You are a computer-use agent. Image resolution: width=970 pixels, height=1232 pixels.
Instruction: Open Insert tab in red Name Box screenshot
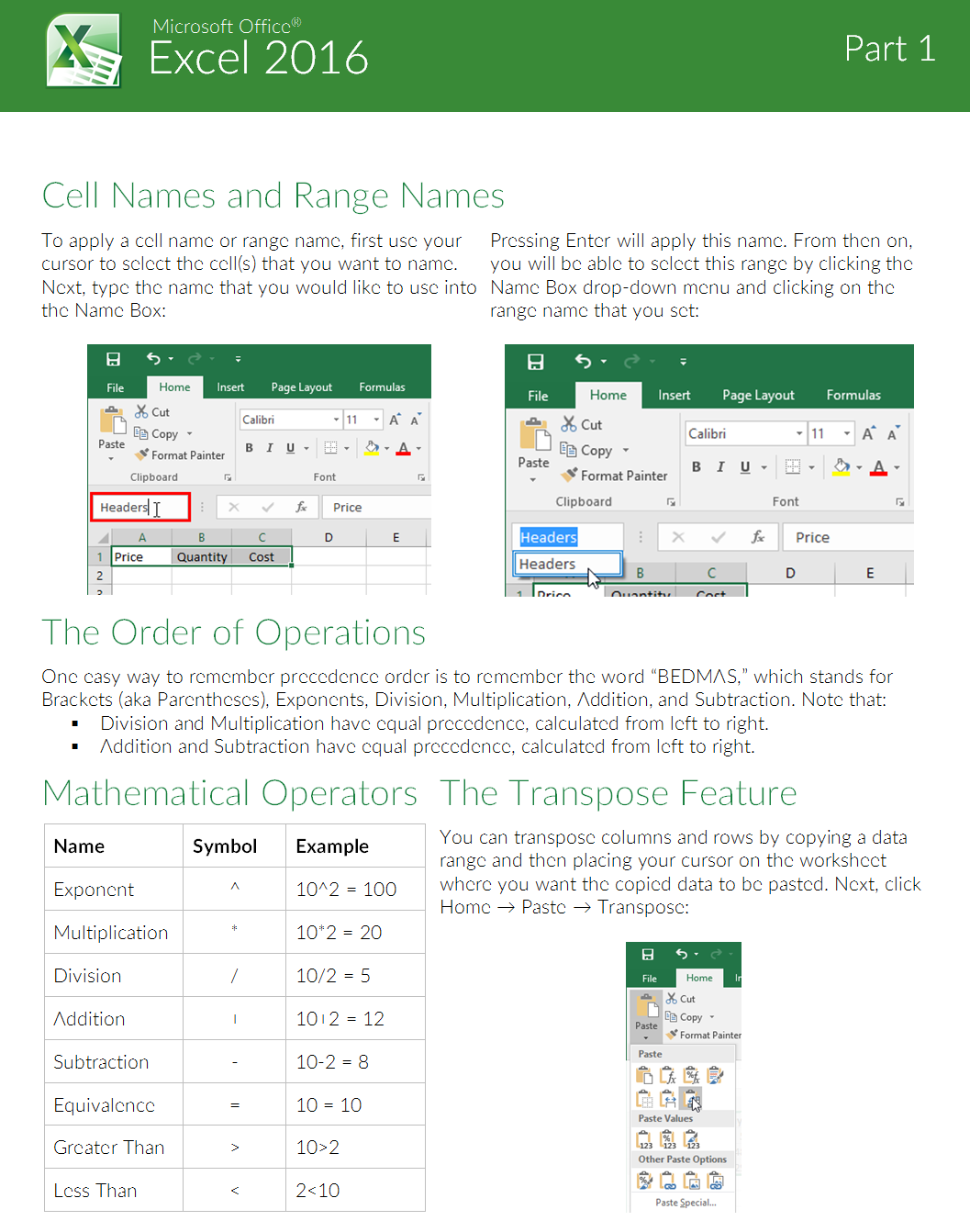click(230, 387)
